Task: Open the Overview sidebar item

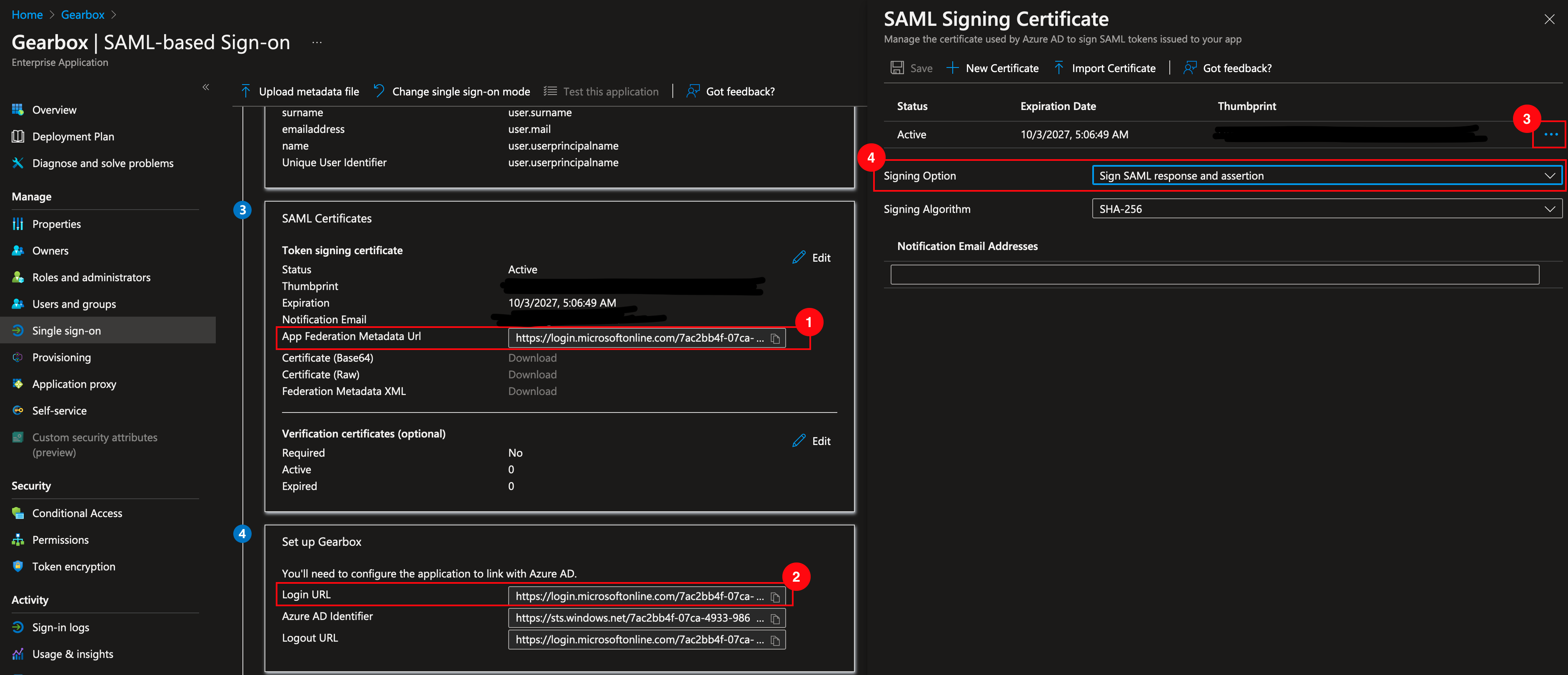Action: pyautogui.click(x=54, y=110)
